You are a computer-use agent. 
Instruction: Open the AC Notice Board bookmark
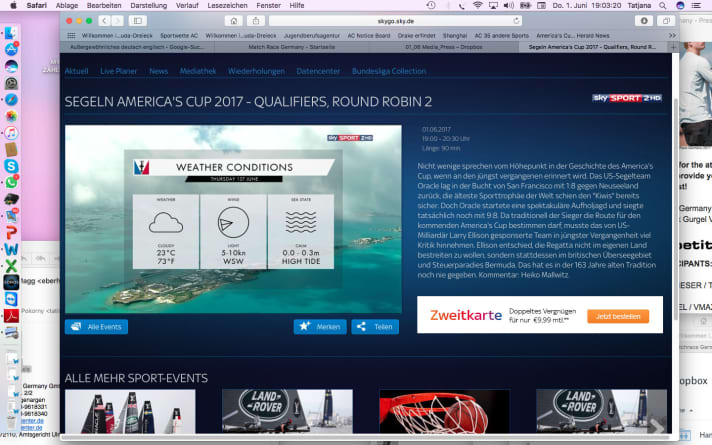369,35
